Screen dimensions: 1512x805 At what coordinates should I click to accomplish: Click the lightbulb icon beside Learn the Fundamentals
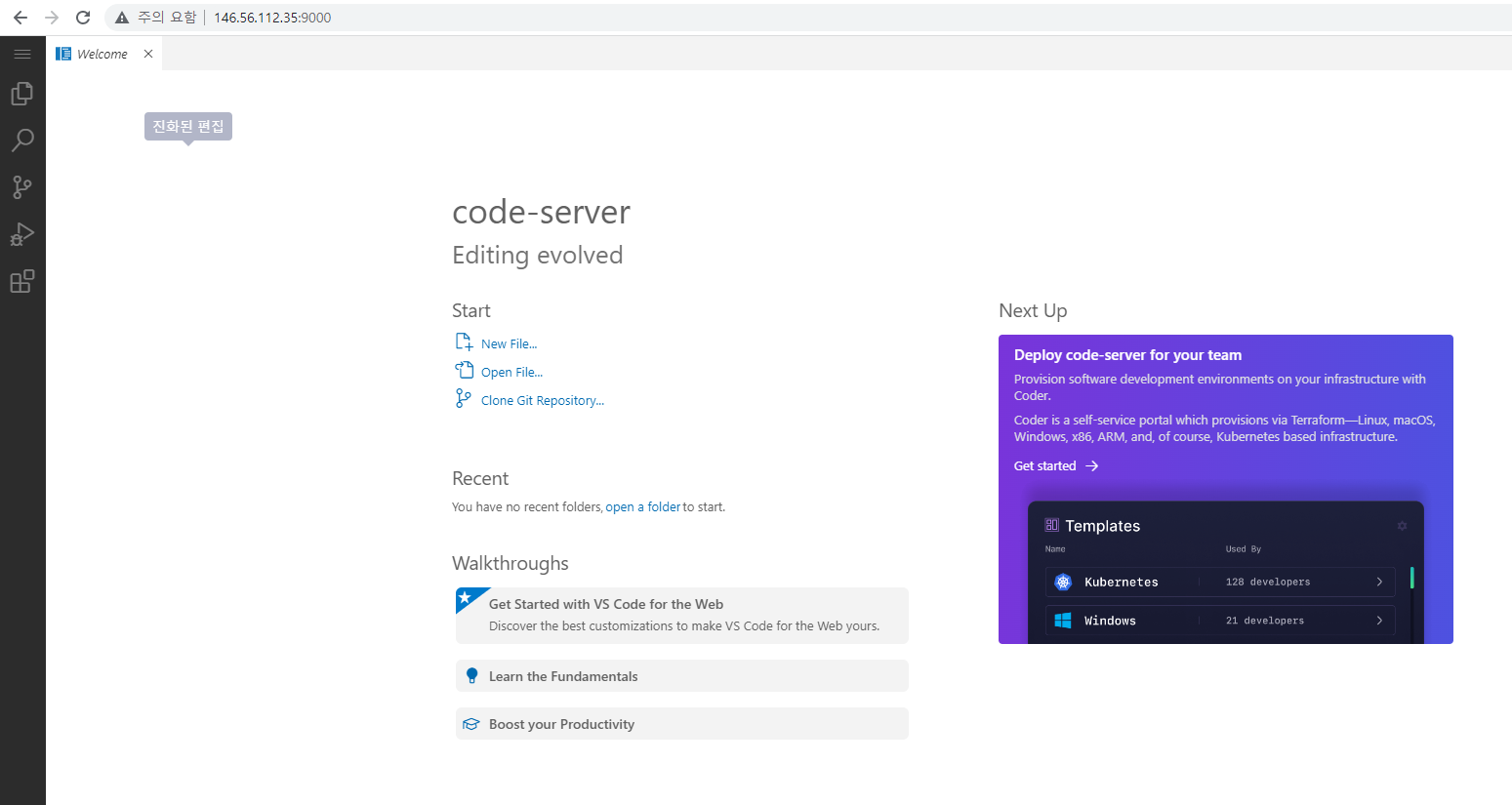pos(471,675)
